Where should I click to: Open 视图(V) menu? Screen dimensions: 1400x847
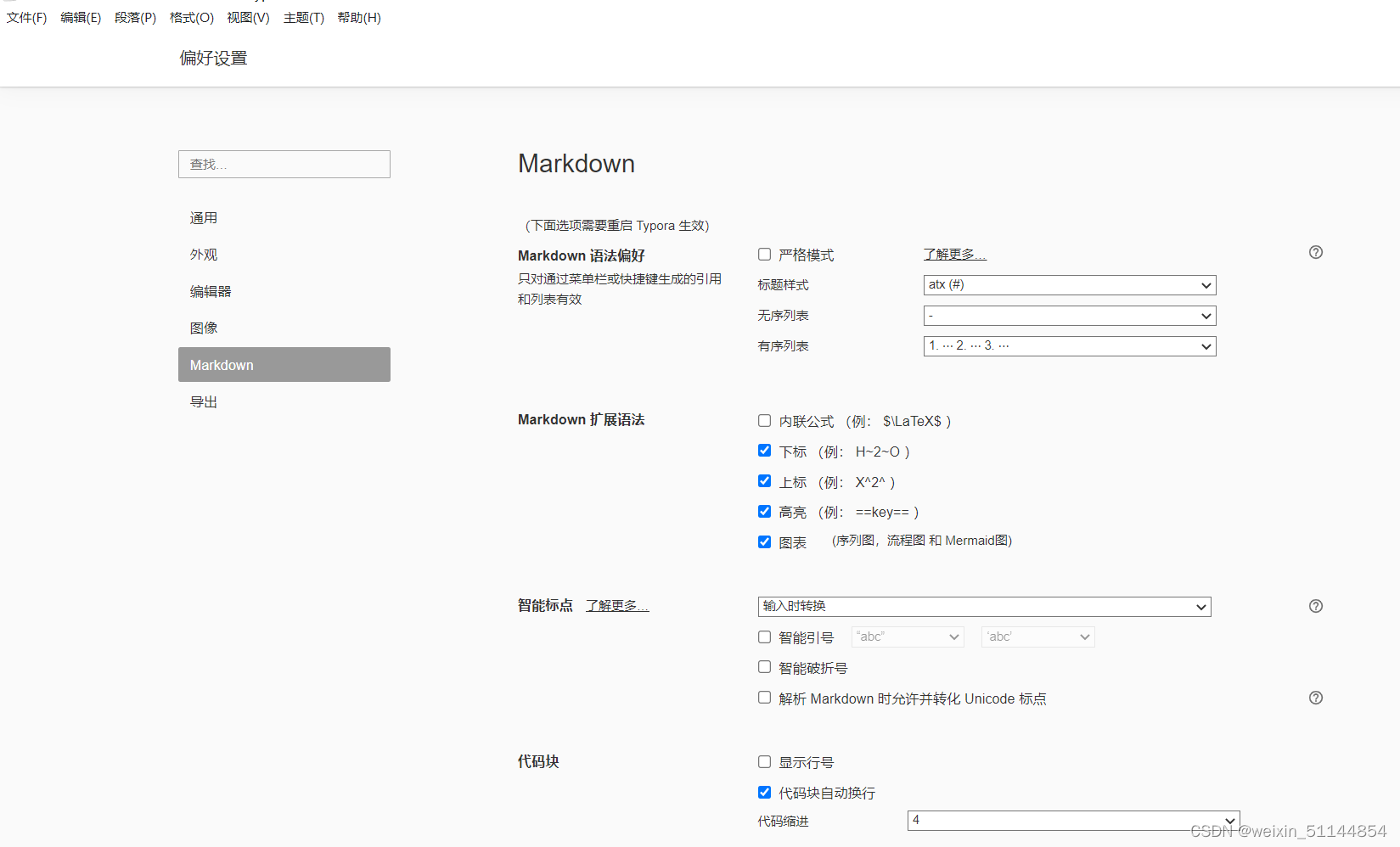point(248,18)
